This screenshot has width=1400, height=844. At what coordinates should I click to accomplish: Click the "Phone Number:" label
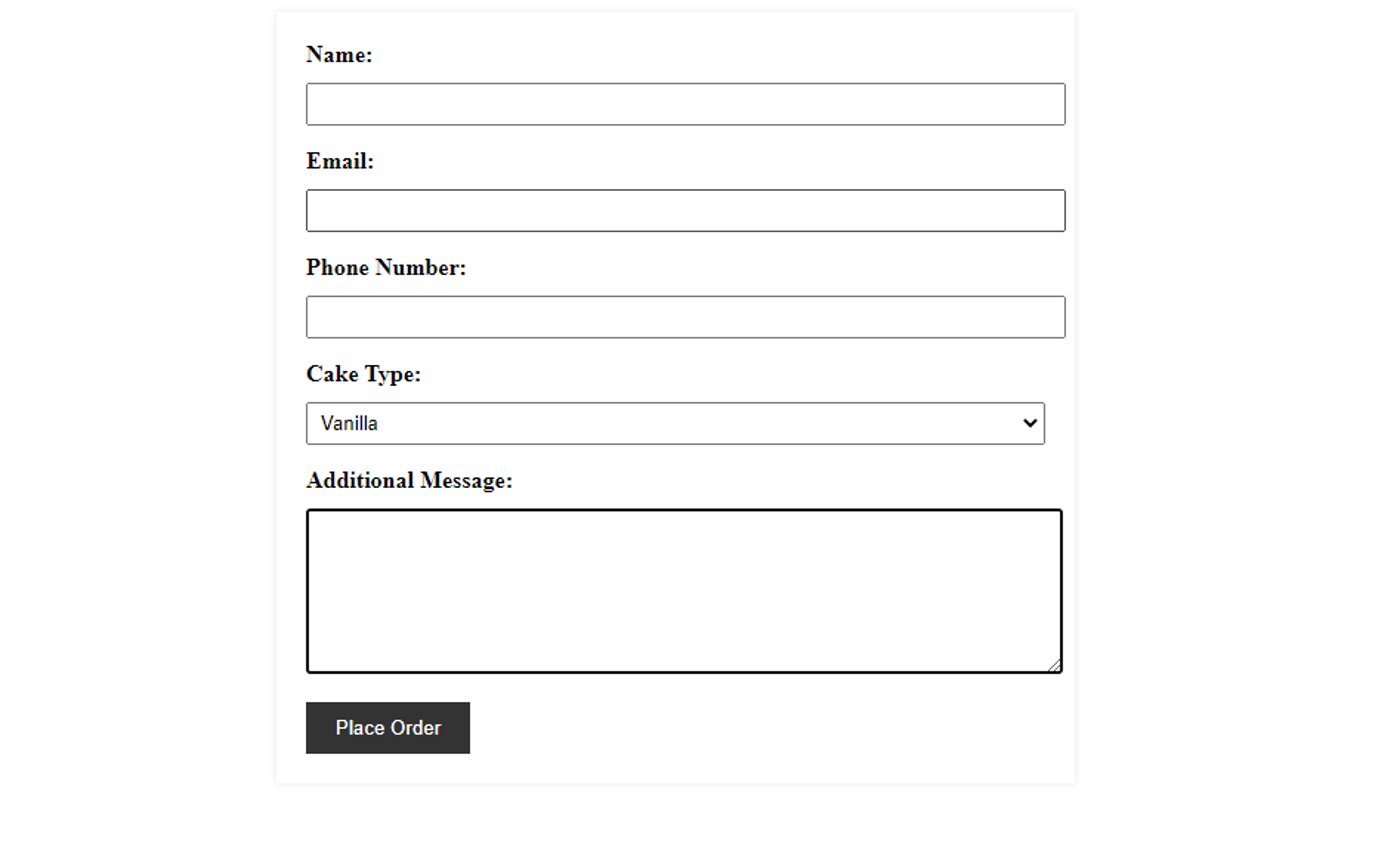click(386, 268)
